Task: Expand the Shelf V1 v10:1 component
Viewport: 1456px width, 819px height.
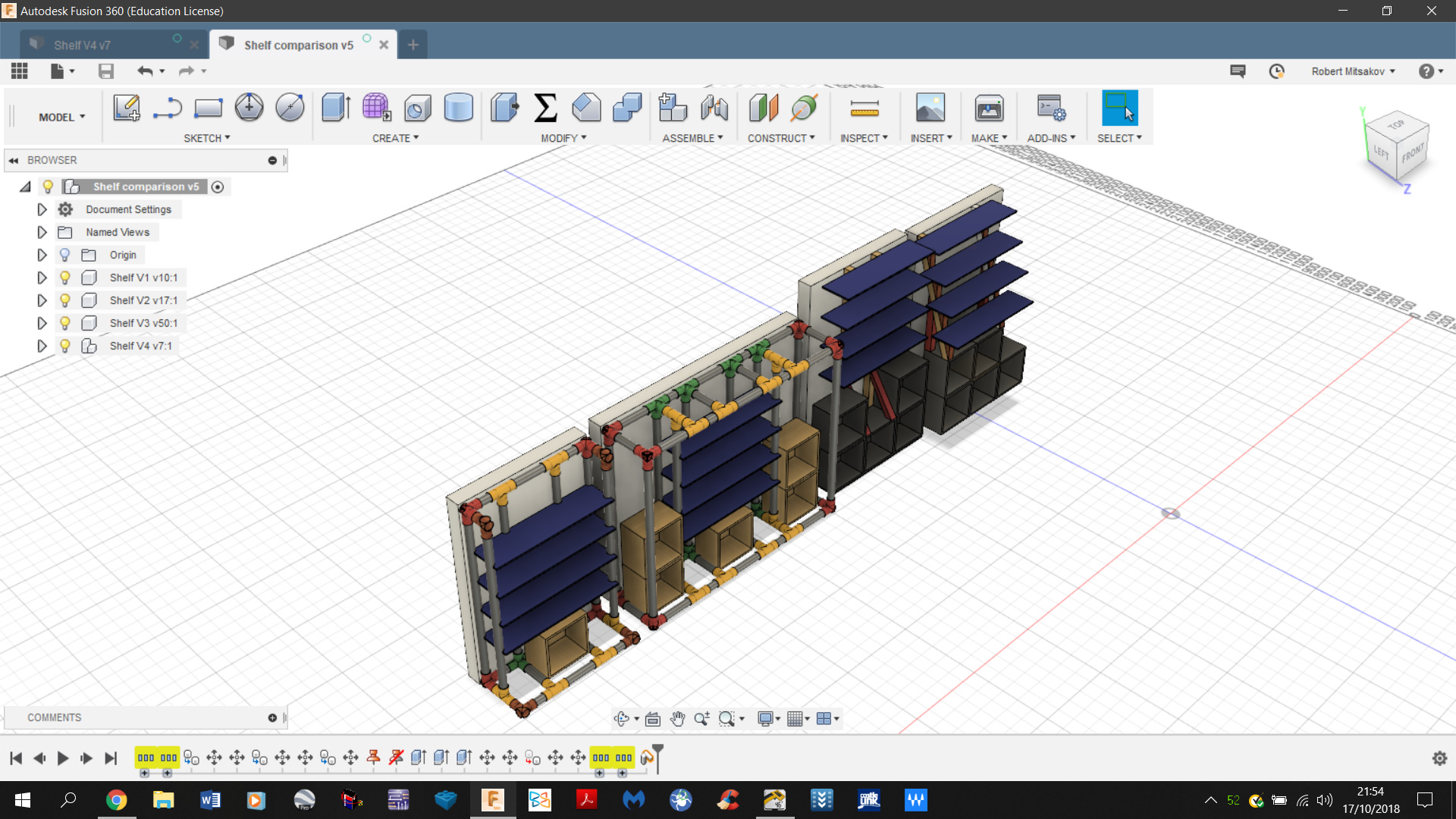Action: pos(42,278)
